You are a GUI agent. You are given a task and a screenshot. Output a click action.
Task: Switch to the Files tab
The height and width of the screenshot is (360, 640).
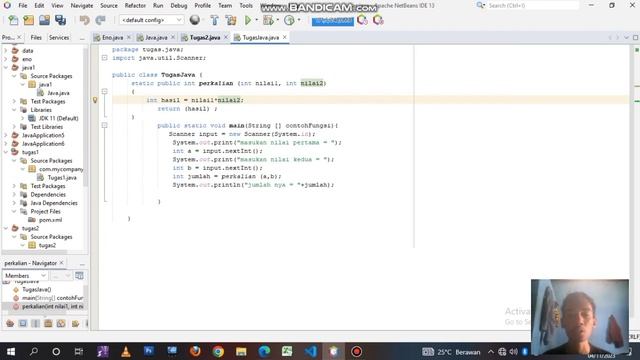point(36,38)
